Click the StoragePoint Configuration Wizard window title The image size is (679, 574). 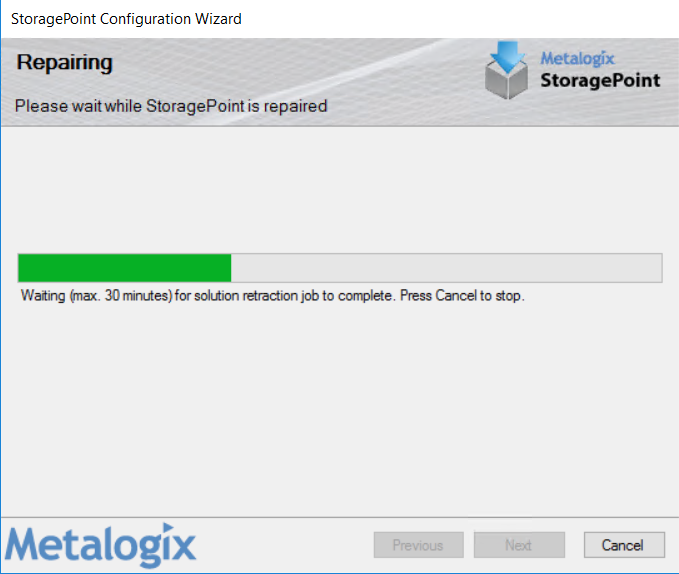pyautogui.click(x=126, y=19)
